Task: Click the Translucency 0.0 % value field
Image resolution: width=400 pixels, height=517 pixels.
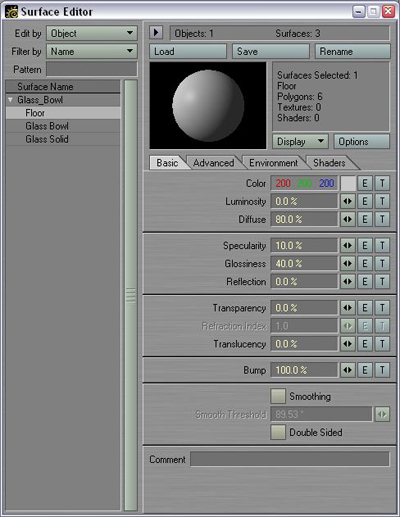Action: [x=304, y=344]
